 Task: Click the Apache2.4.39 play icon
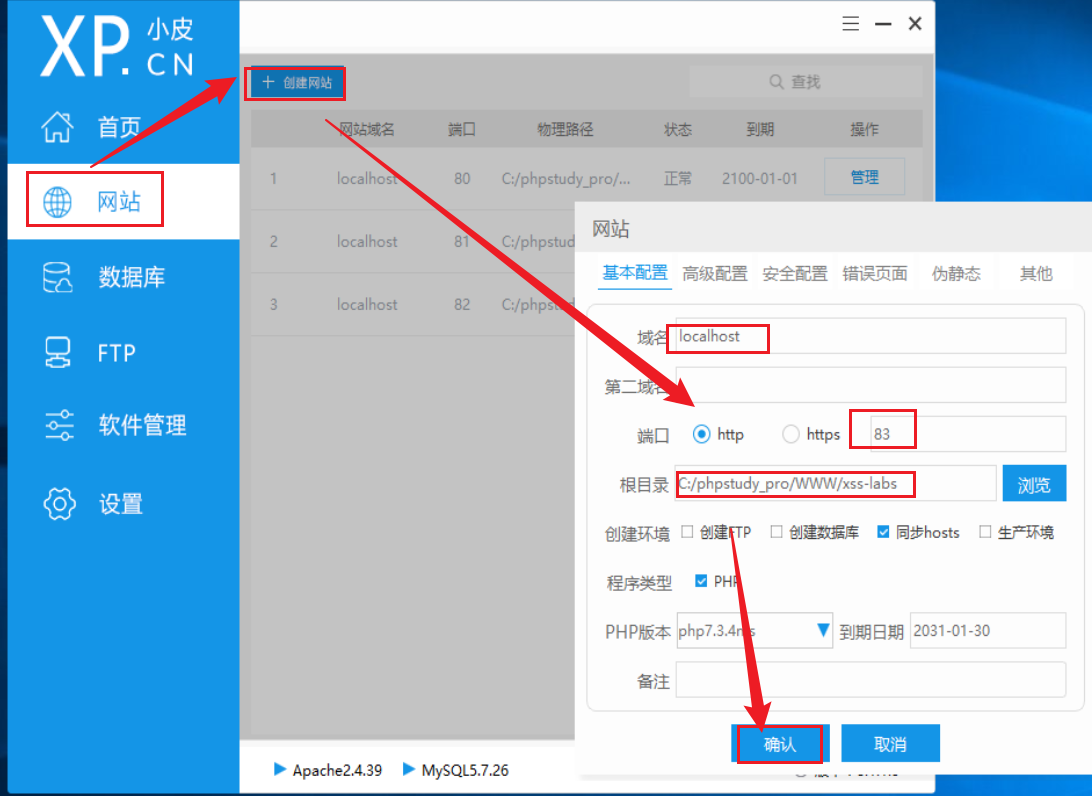(280, 769)
